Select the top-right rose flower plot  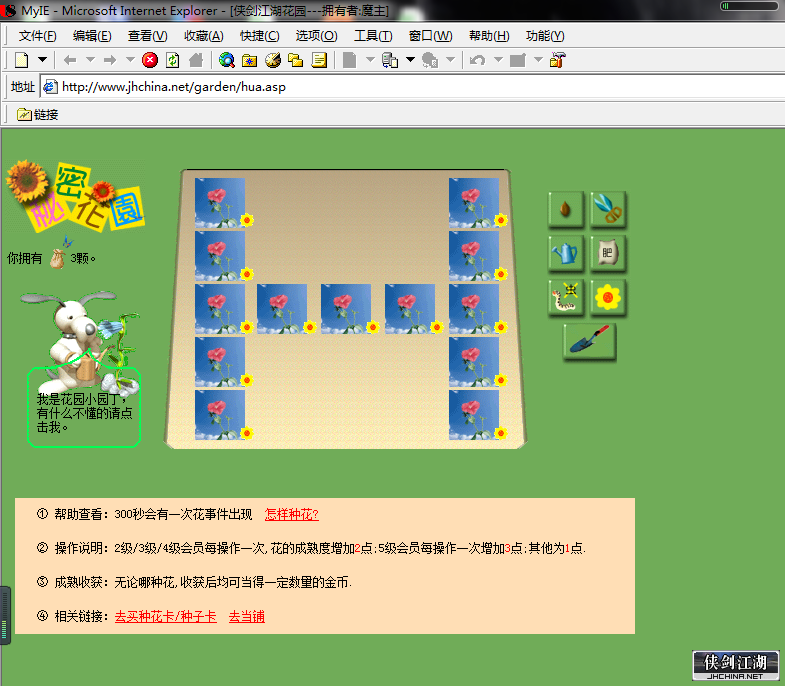coord(474,203)
